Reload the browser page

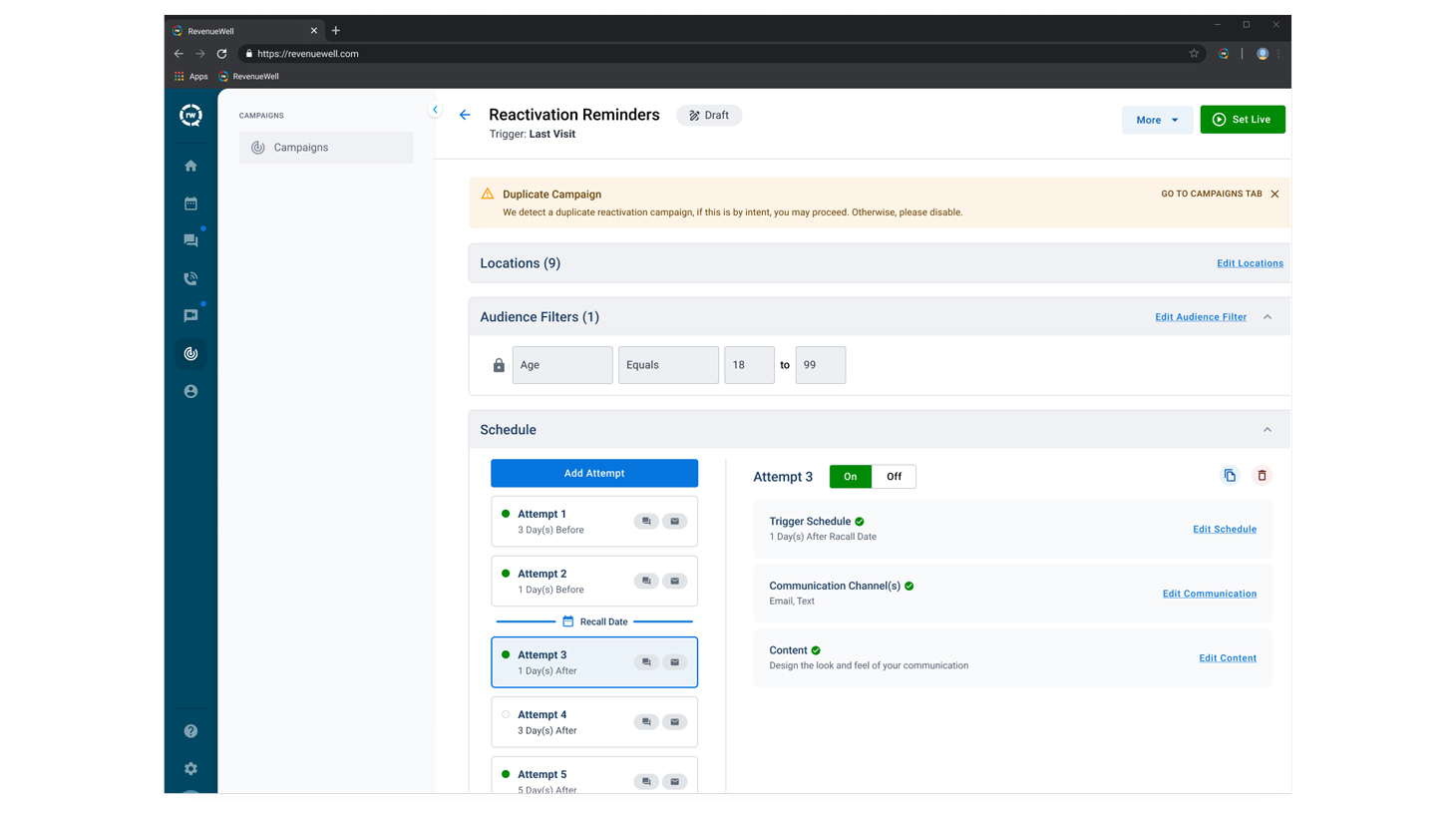(221, 54)
